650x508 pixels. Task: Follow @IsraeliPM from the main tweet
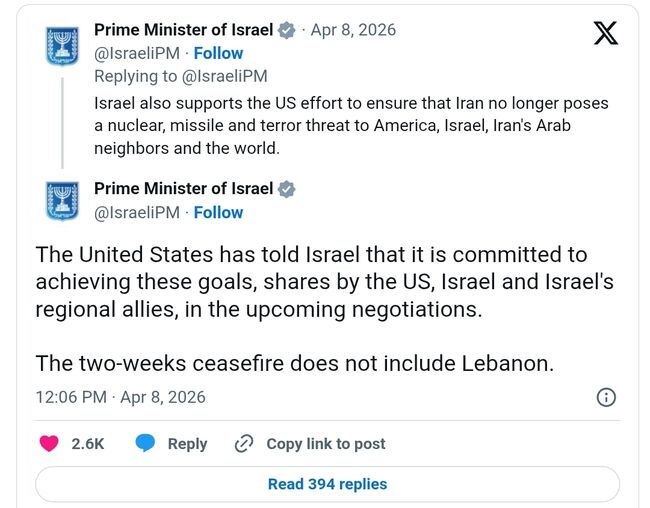click(x=218, y=212)
